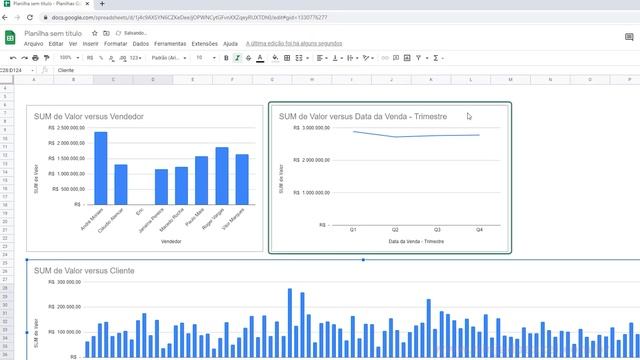Open the font family dropdown
The image size is (640, 360).
(x=169, y=58)
